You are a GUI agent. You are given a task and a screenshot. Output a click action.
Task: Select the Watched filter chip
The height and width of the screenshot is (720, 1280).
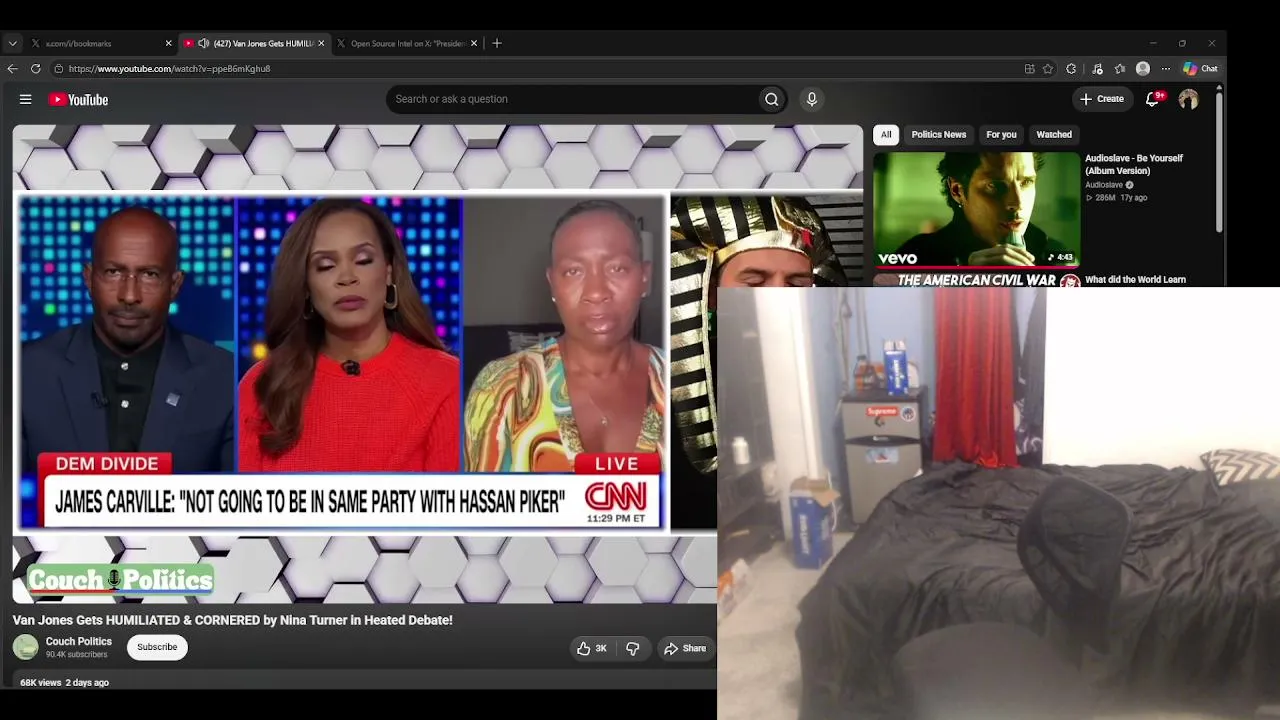pos(1054,135)
